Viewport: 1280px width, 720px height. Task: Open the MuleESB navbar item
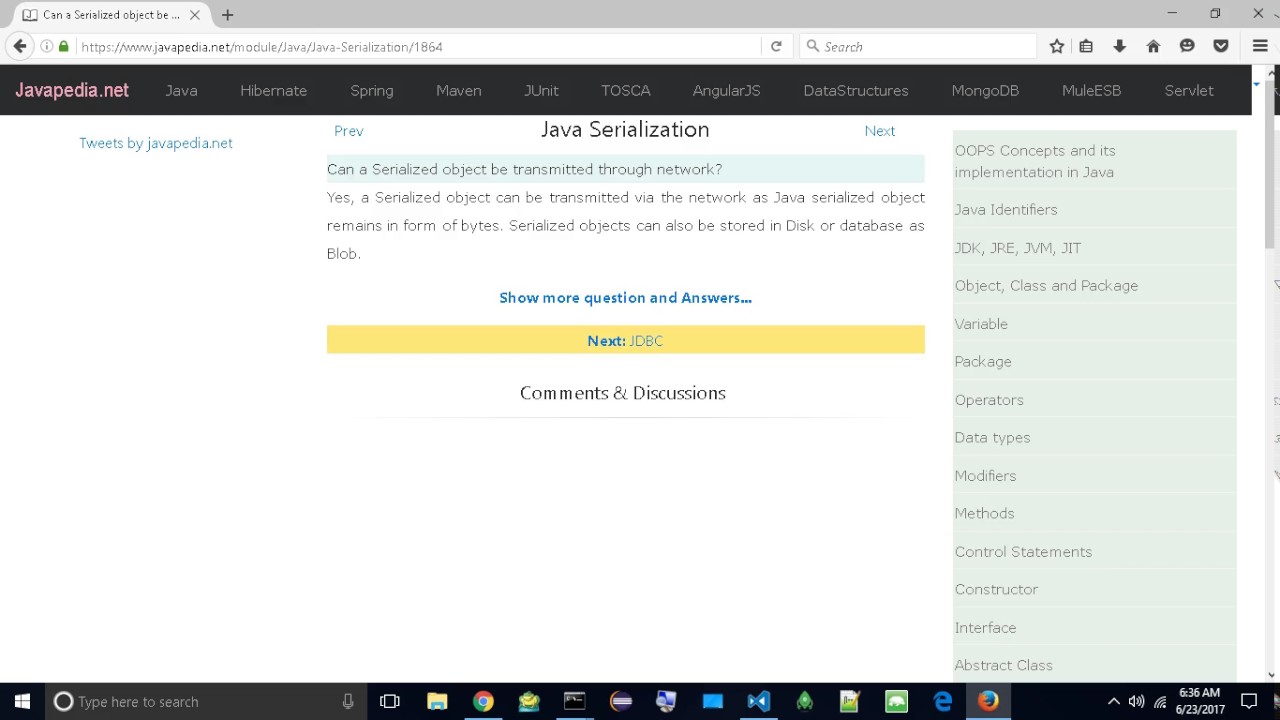(1091, 90)
